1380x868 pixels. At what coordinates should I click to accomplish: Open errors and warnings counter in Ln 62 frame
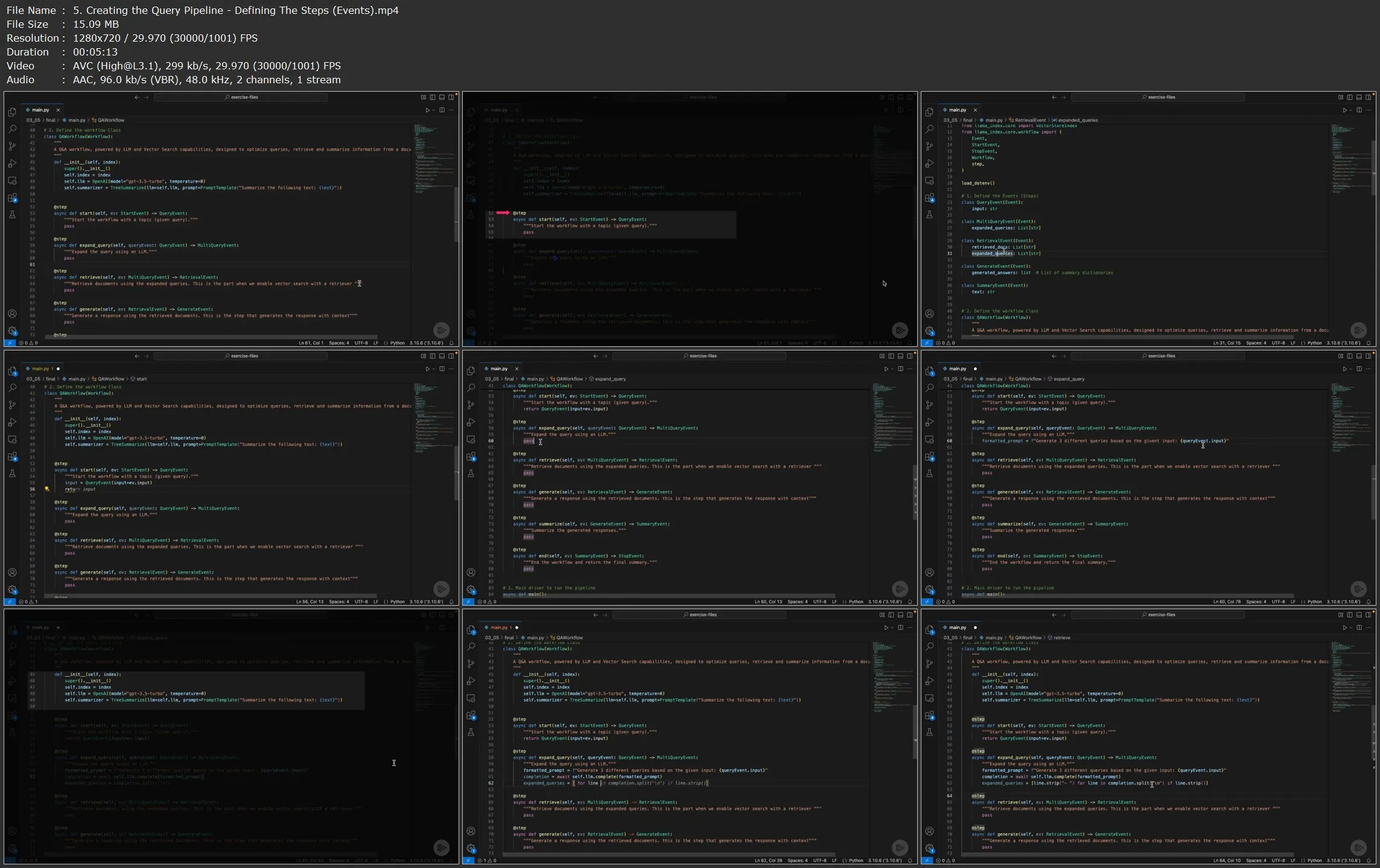click(x=486, y=861)
